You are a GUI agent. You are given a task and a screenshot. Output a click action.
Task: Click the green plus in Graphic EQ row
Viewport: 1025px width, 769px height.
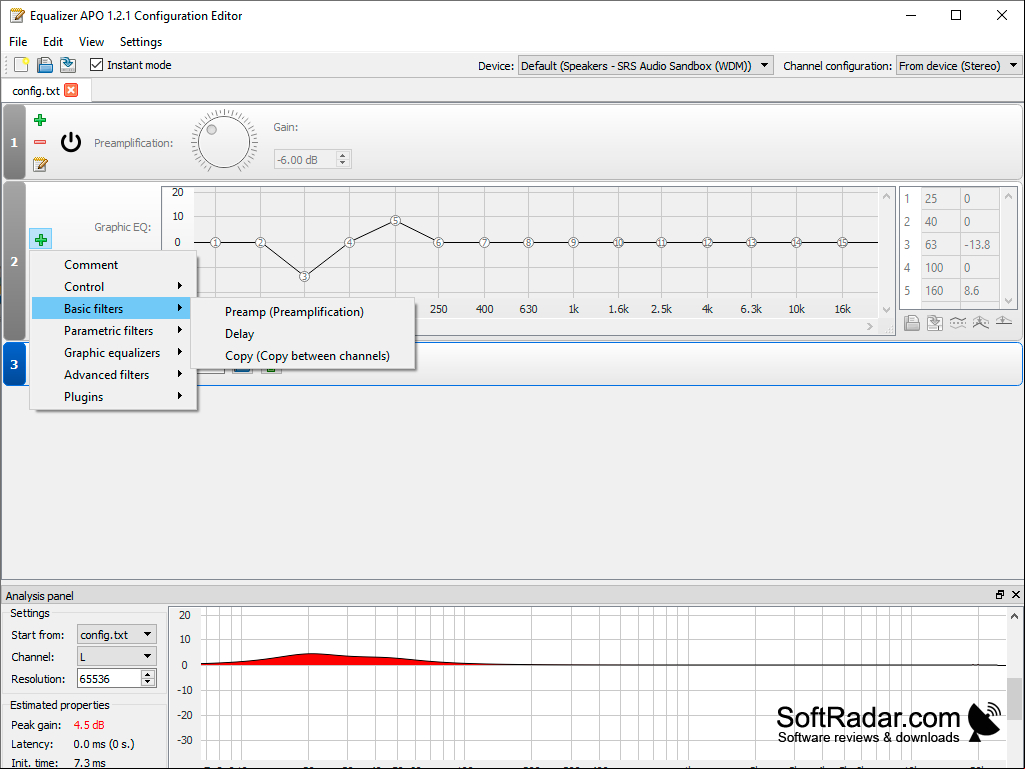coord(41,240)
